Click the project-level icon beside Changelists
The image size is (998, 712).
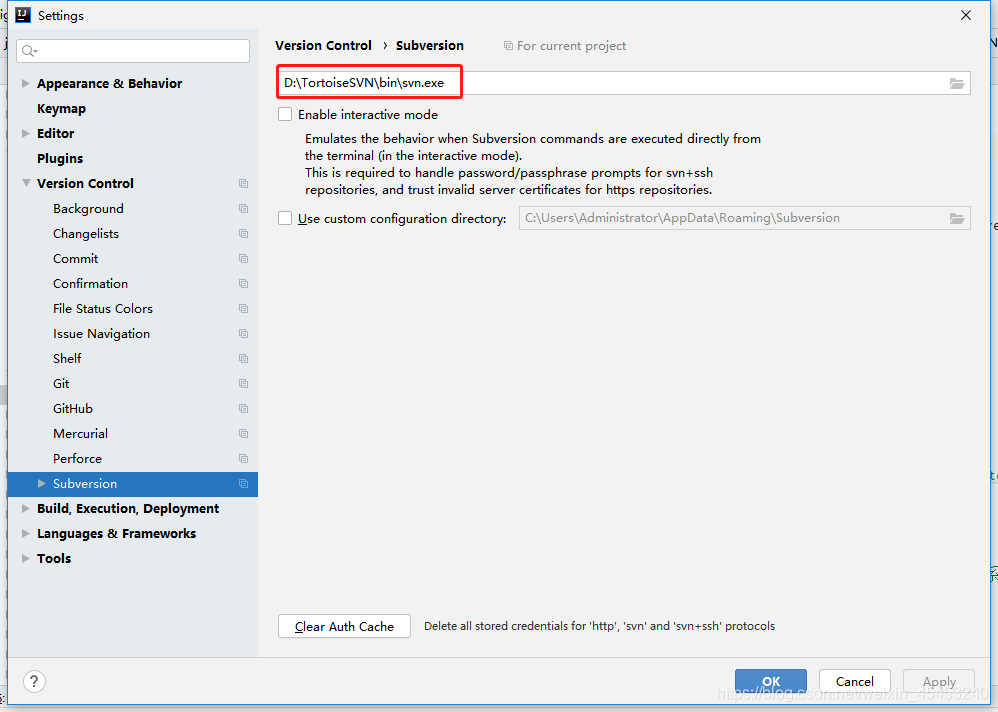pyautogui.click(x=243, y=234)
